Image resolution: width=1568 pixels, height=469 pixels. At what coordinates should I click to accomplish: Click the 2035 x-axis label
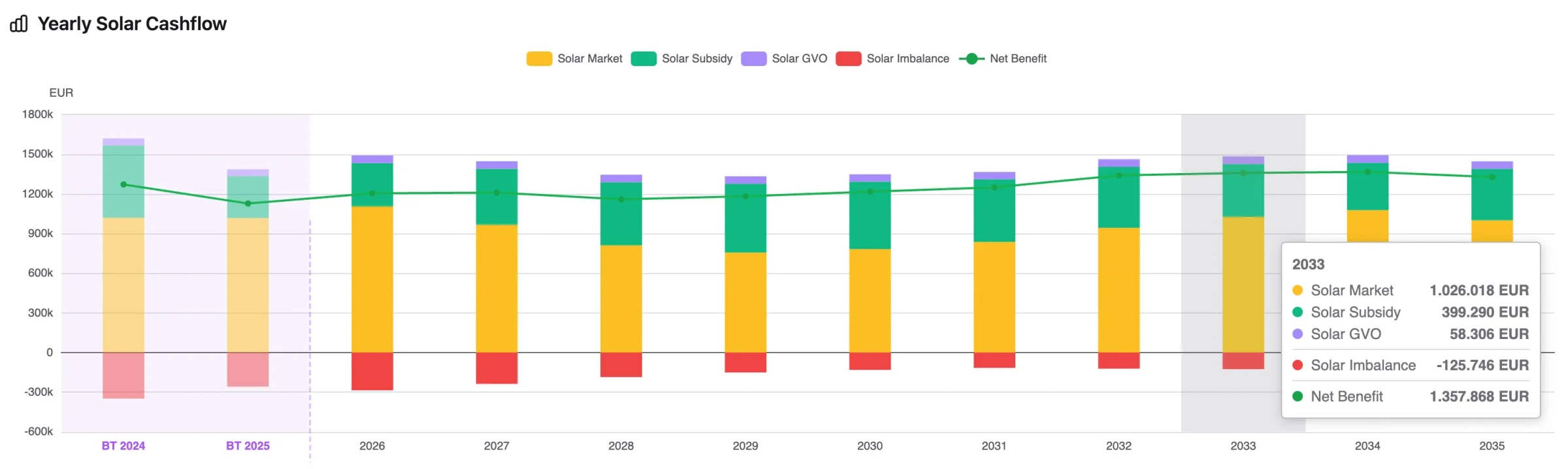click(x=1492, y=446)
